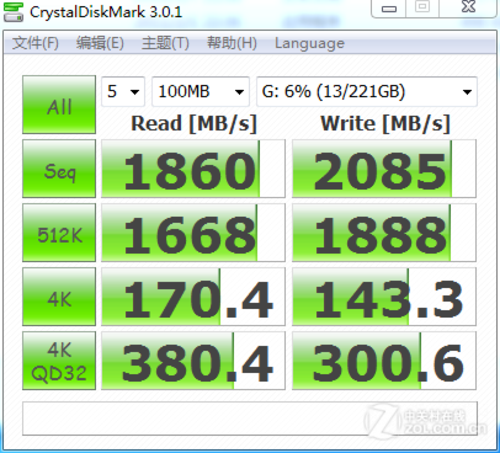This screenshot has height=453, width=500.
Task: Click the CrystalDiskMark app icon in title bar
Action: tap(13, 12)
